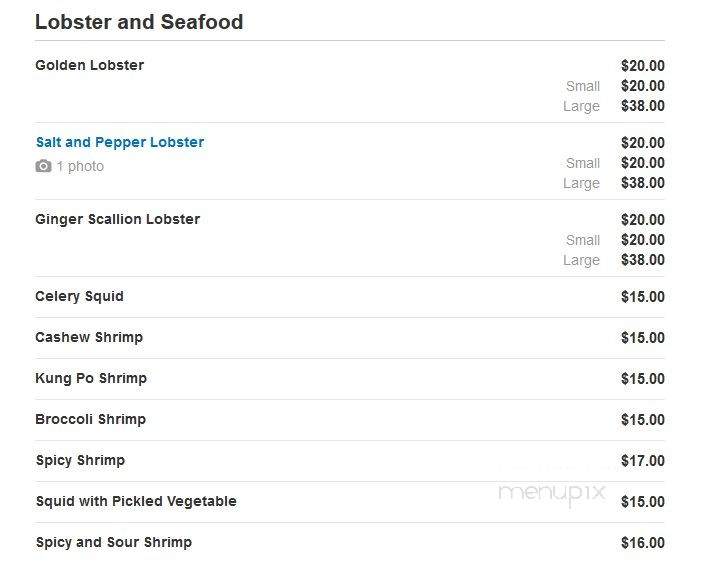Click Spicy and Sour Shrimp $16.00 price

tap(643, 542)
